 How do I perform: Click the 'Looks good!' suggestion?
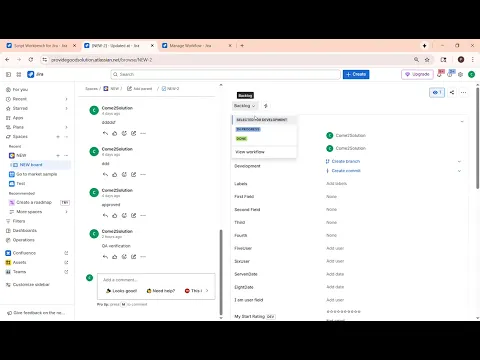121,291
